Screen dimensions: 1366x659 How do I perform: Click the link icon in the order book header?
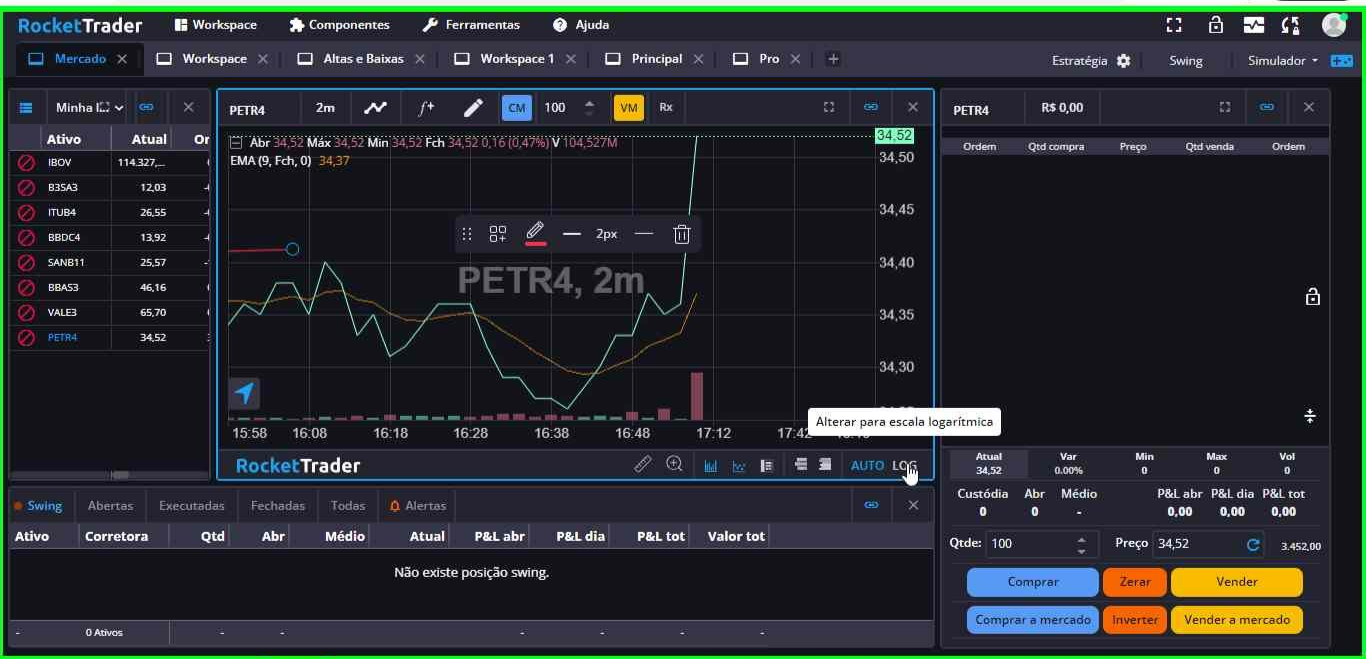1267,107
